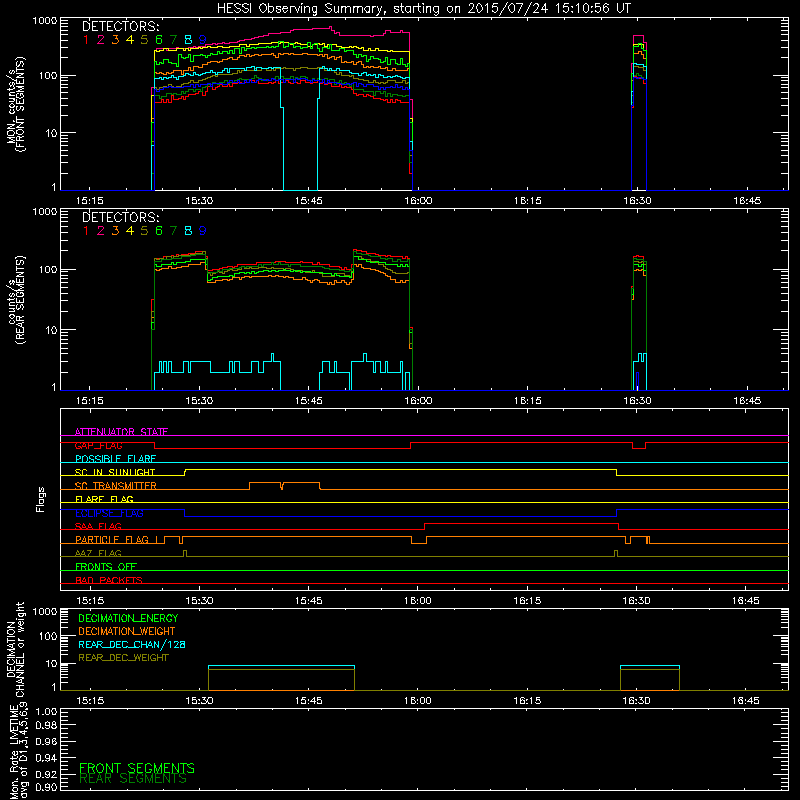The height and width of the screenshot is (800, 800).
Task: Select detector 8 number in front segments legend
Action: 188,40
